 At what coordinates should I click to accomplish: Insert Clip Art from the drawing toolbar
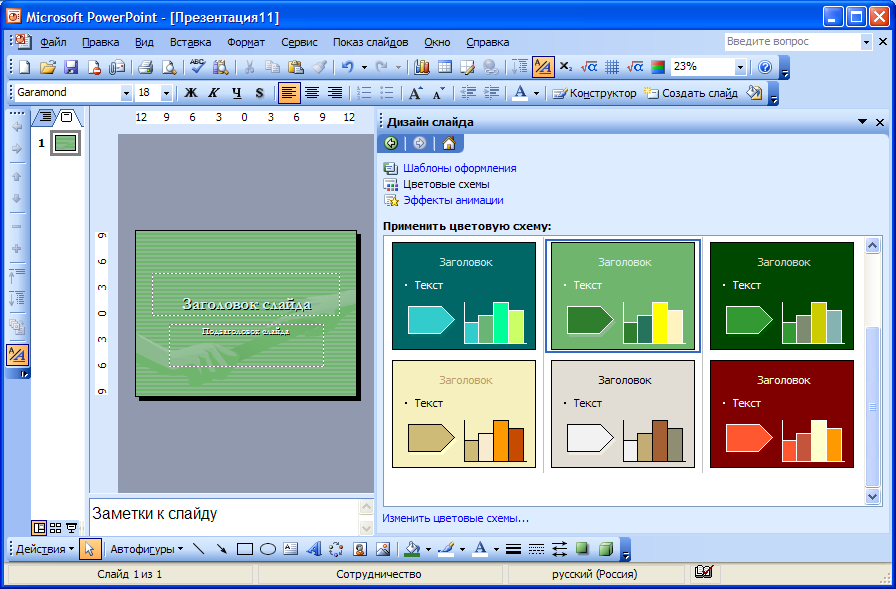coord(359,549)
